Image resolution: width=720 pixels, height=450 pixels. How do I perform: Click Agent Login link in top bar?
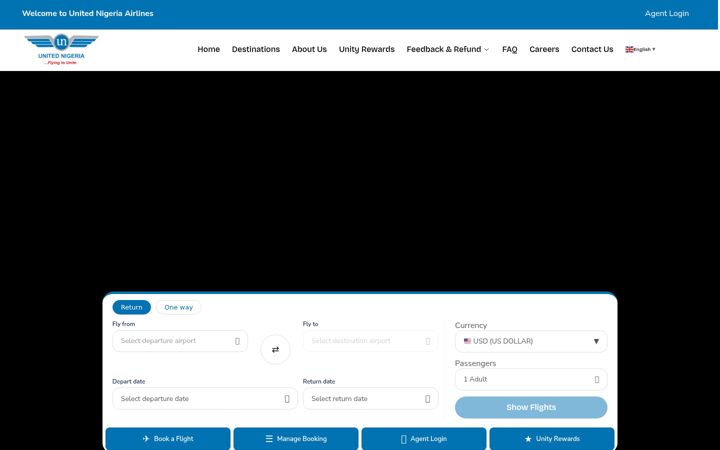click(666, 13)
